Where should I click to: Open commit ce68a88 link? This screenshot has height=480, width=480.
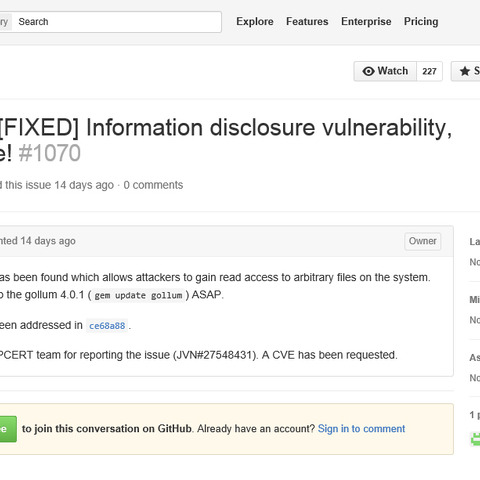(x=107, y=326)
